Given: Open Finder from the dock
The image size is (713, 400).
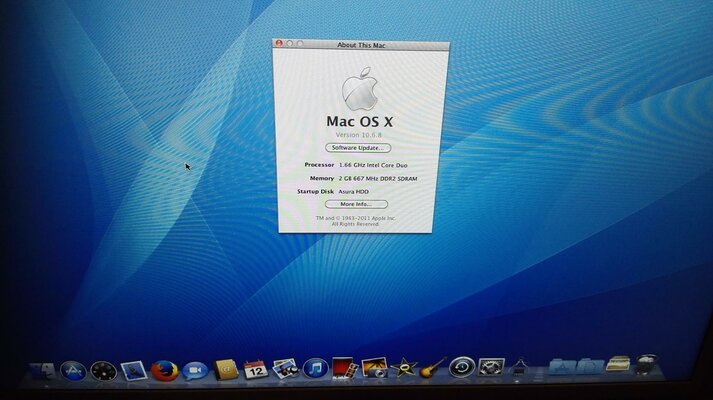Looking at the screenshot, I should click(42, 372).
